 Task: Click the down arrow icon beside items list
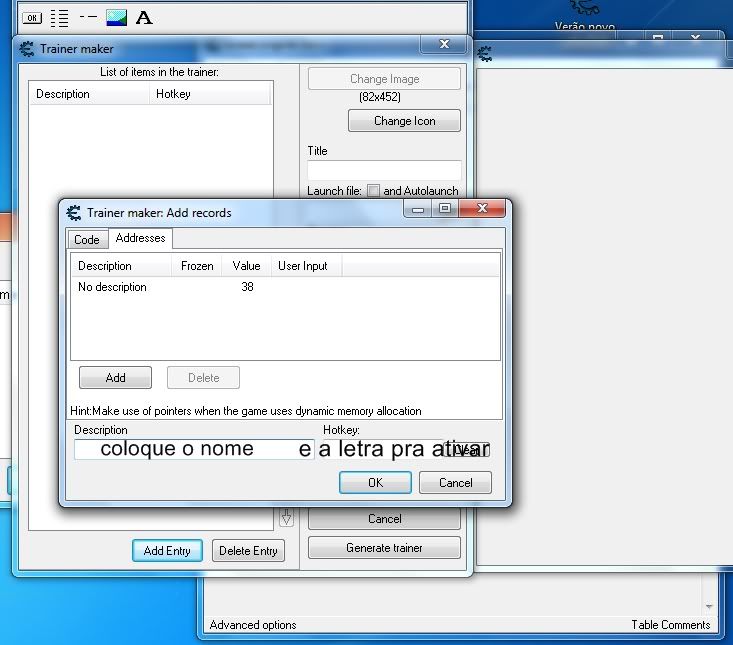click(286, 517)
